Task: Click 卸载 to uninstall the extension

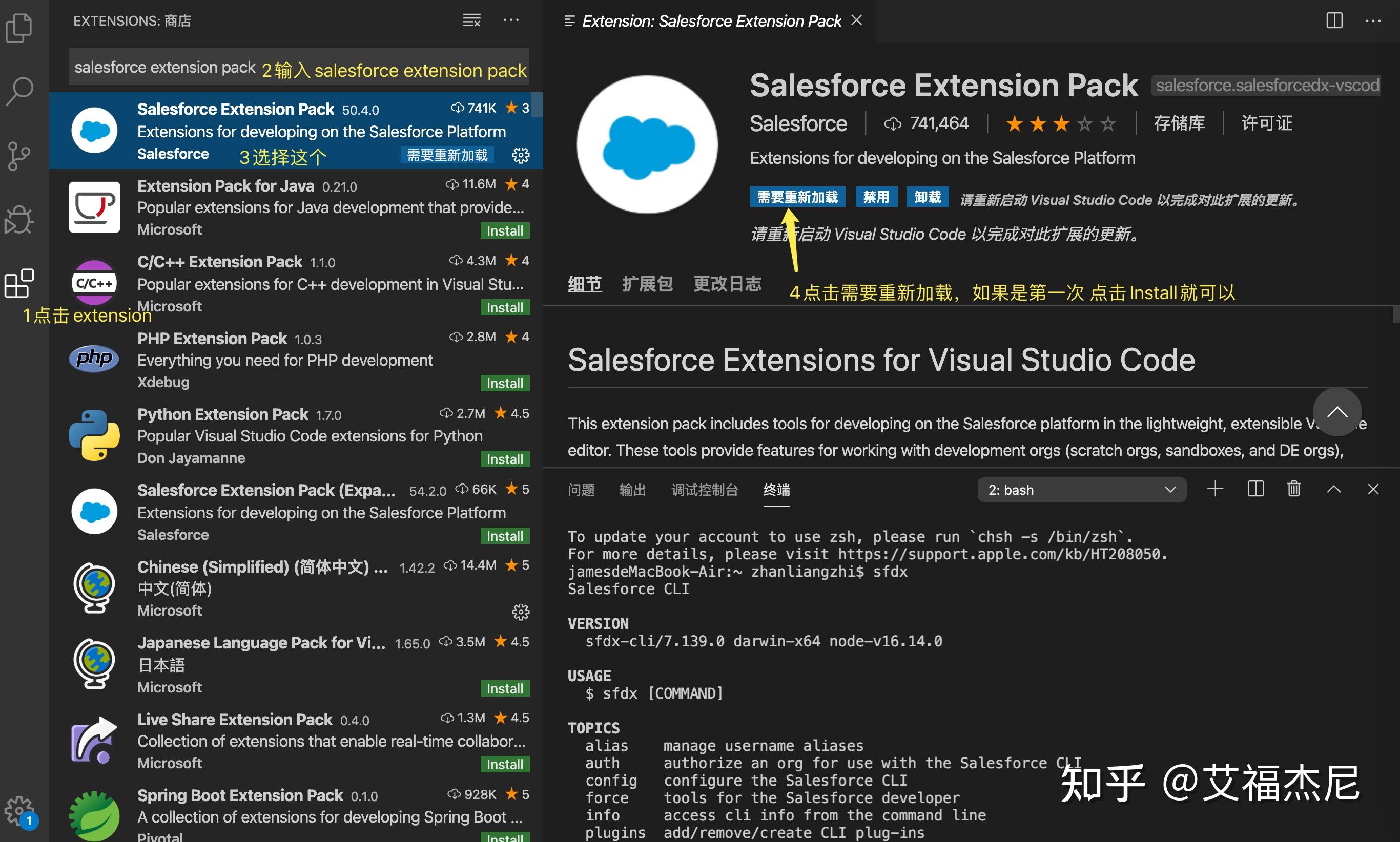Action: click(x=928, y=196)
